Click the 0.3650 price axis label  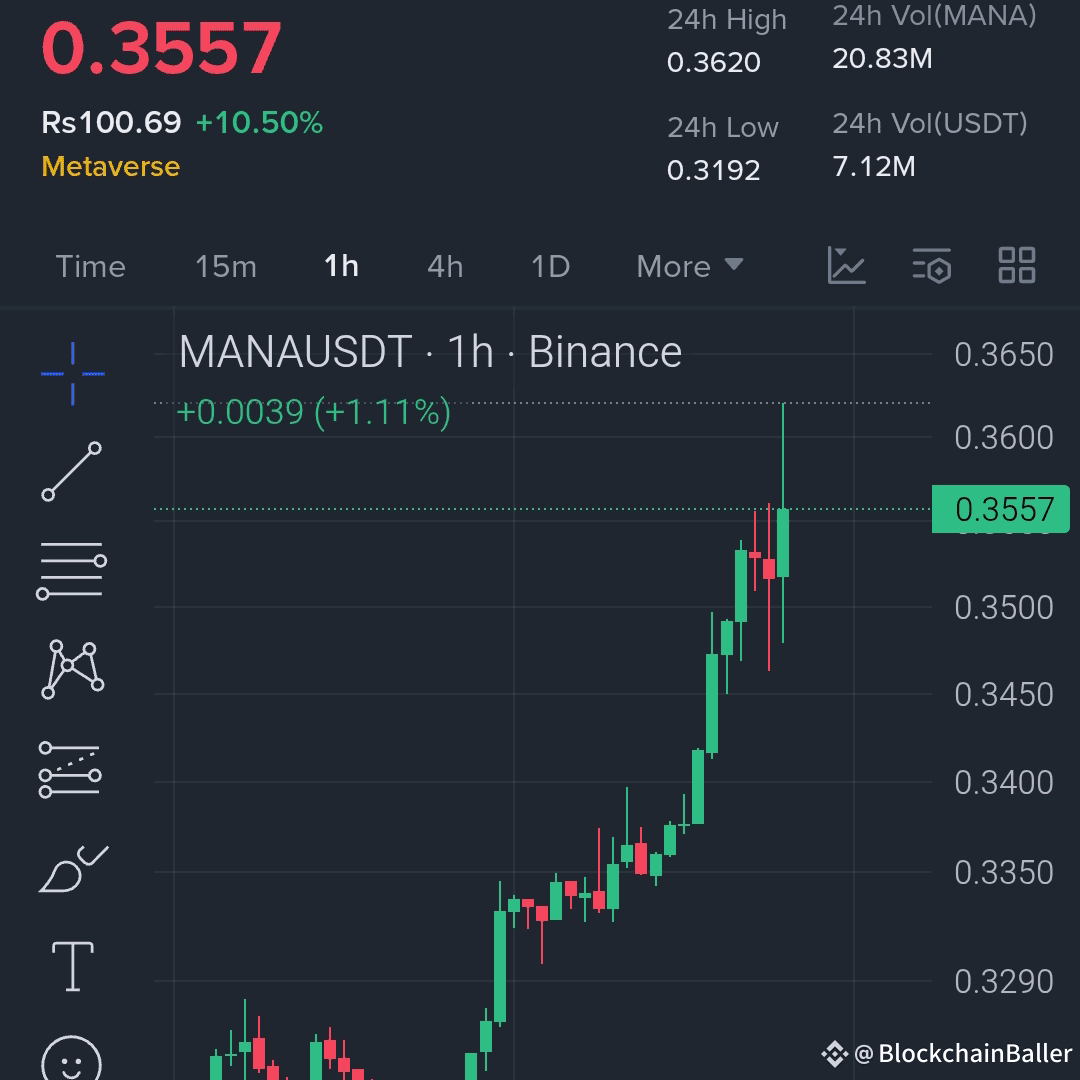coord(1004,355)
